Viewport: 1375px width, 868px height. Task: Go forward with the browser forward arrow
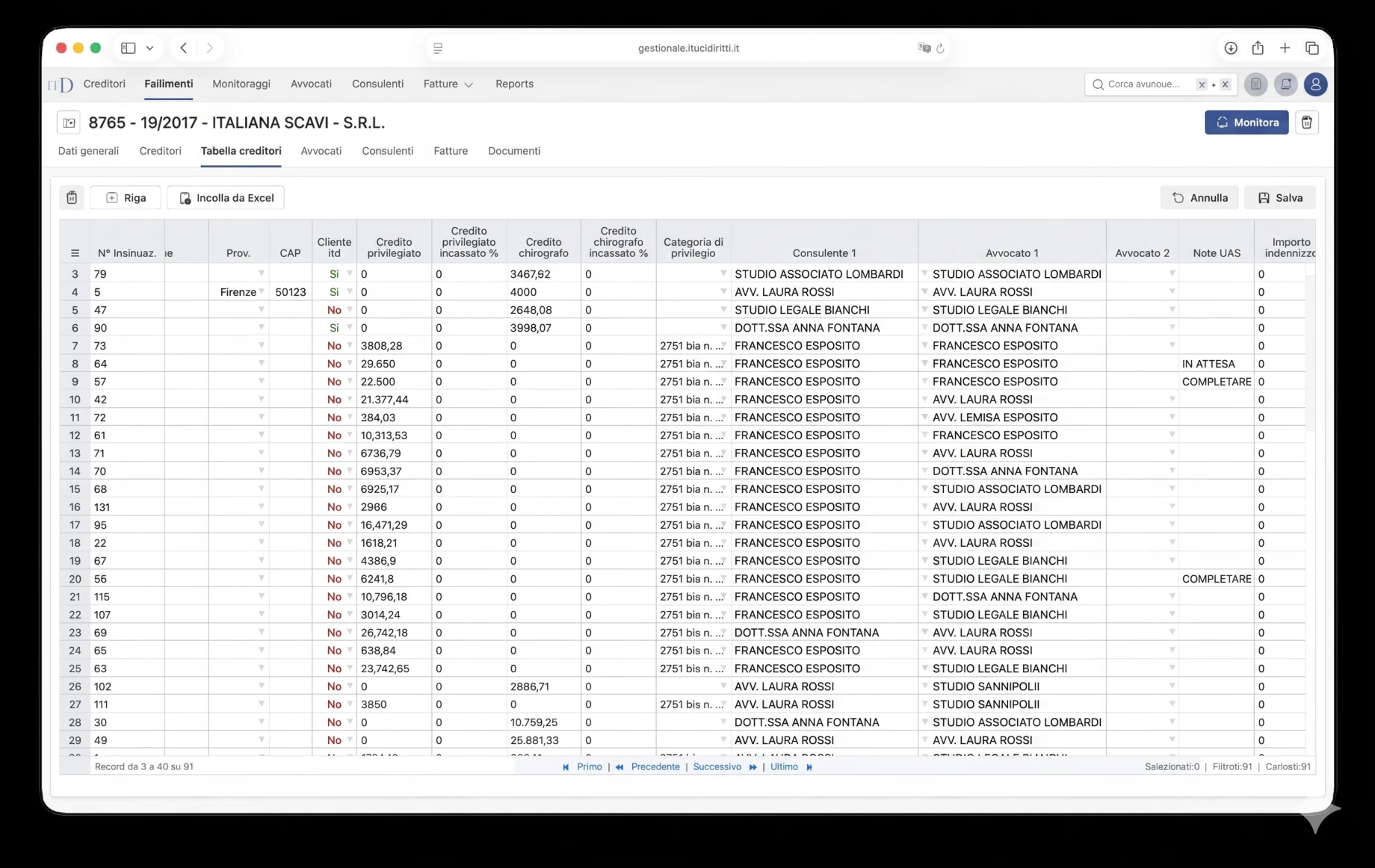tap(210, 48)
